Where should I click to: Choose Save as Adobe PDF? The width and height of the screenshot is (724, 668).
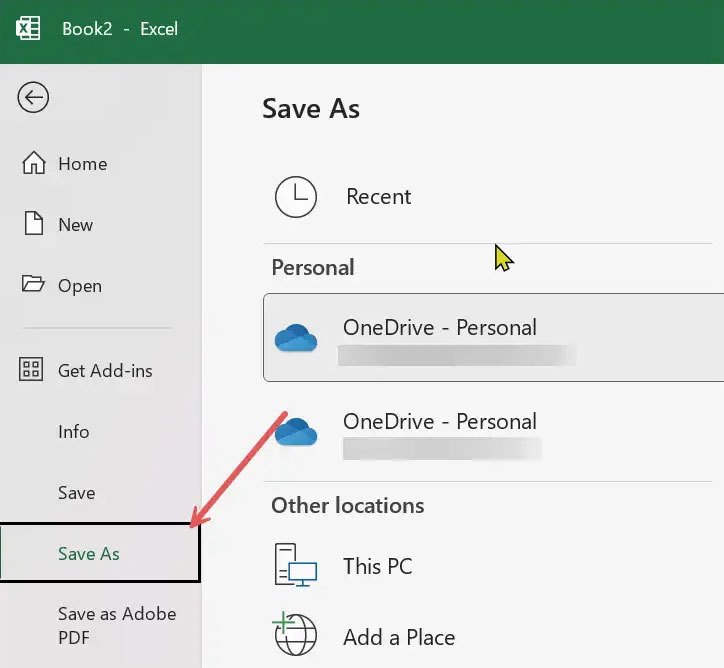[117, 625]
